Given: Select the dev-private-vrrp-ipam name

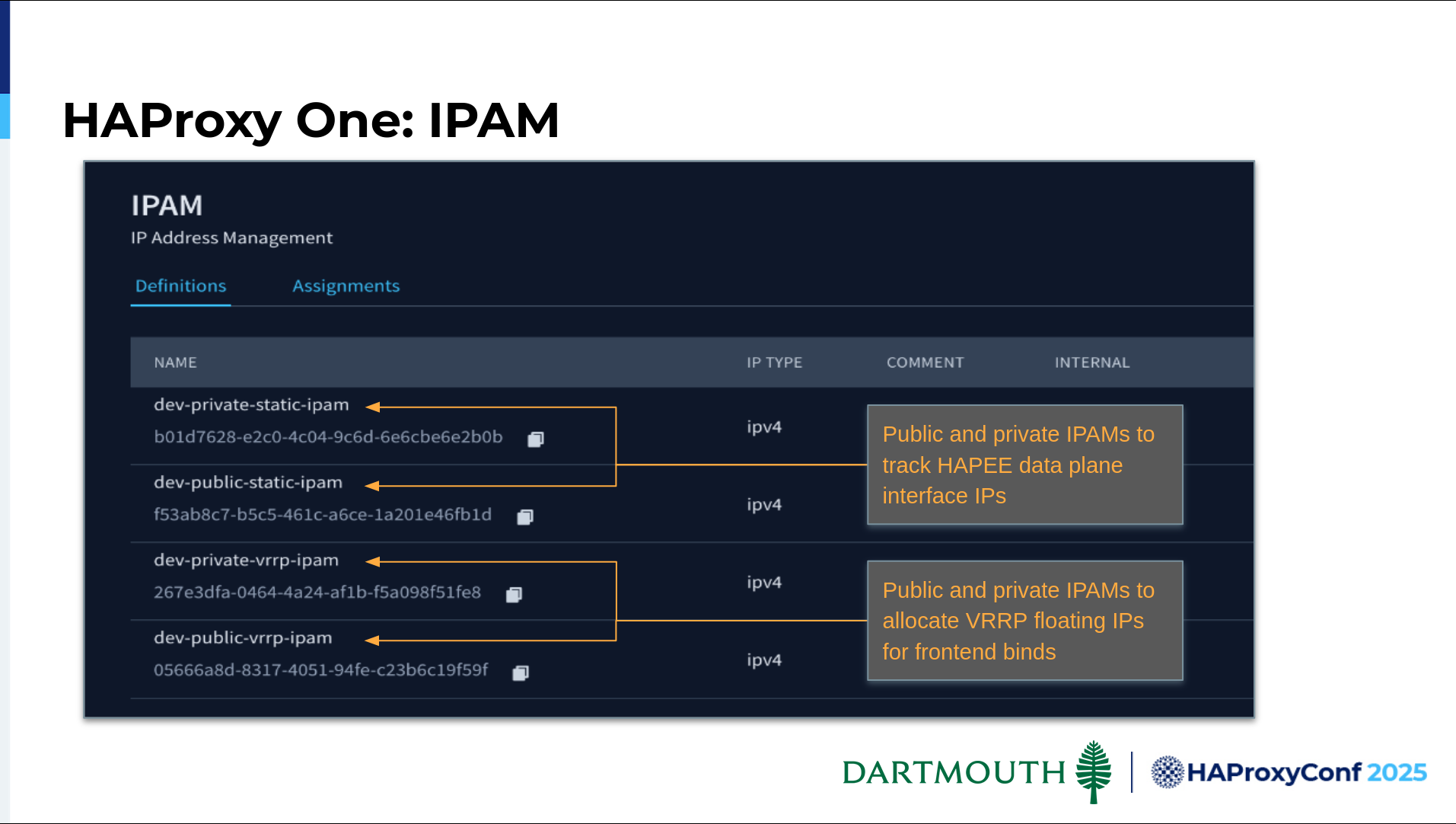Looking at the screenshot, I should pos(246,561).
